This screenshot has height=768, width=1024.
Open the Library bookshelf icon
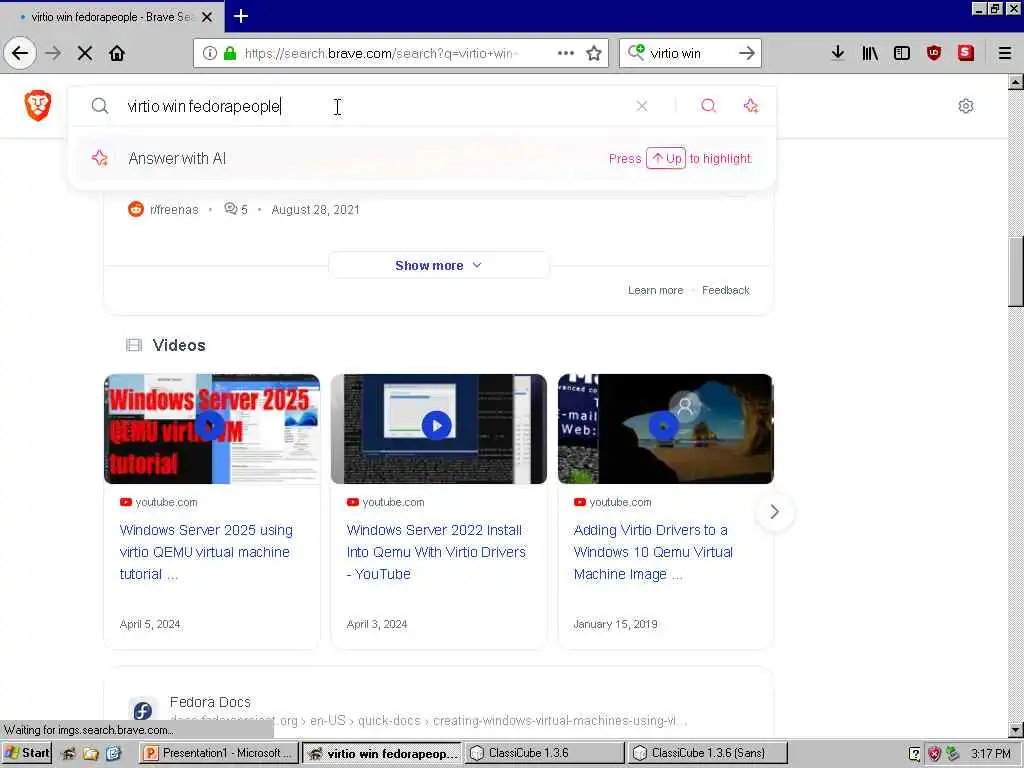tap(870, 53)
